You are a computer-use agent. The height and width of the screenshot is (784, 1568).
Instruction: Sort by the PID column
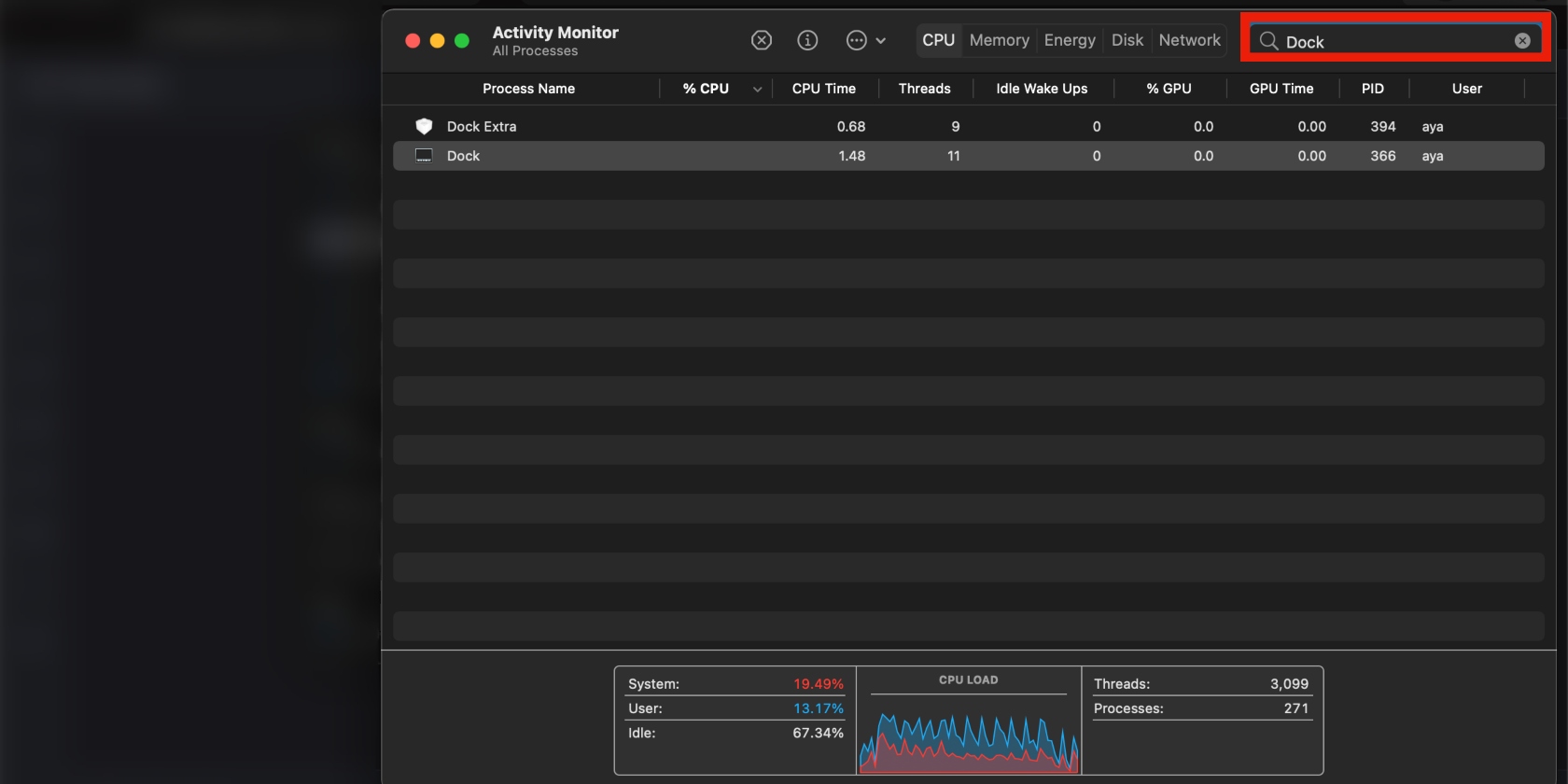(1372, 89)
